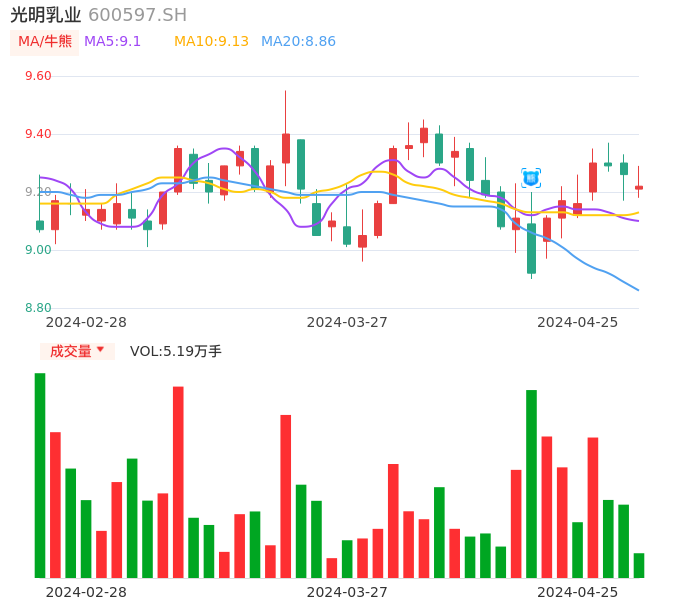The image size is (686, 606).
Task: Select the MA/牛熊 indicator tab
Action: pyautogui.click(x=45, y=42)
